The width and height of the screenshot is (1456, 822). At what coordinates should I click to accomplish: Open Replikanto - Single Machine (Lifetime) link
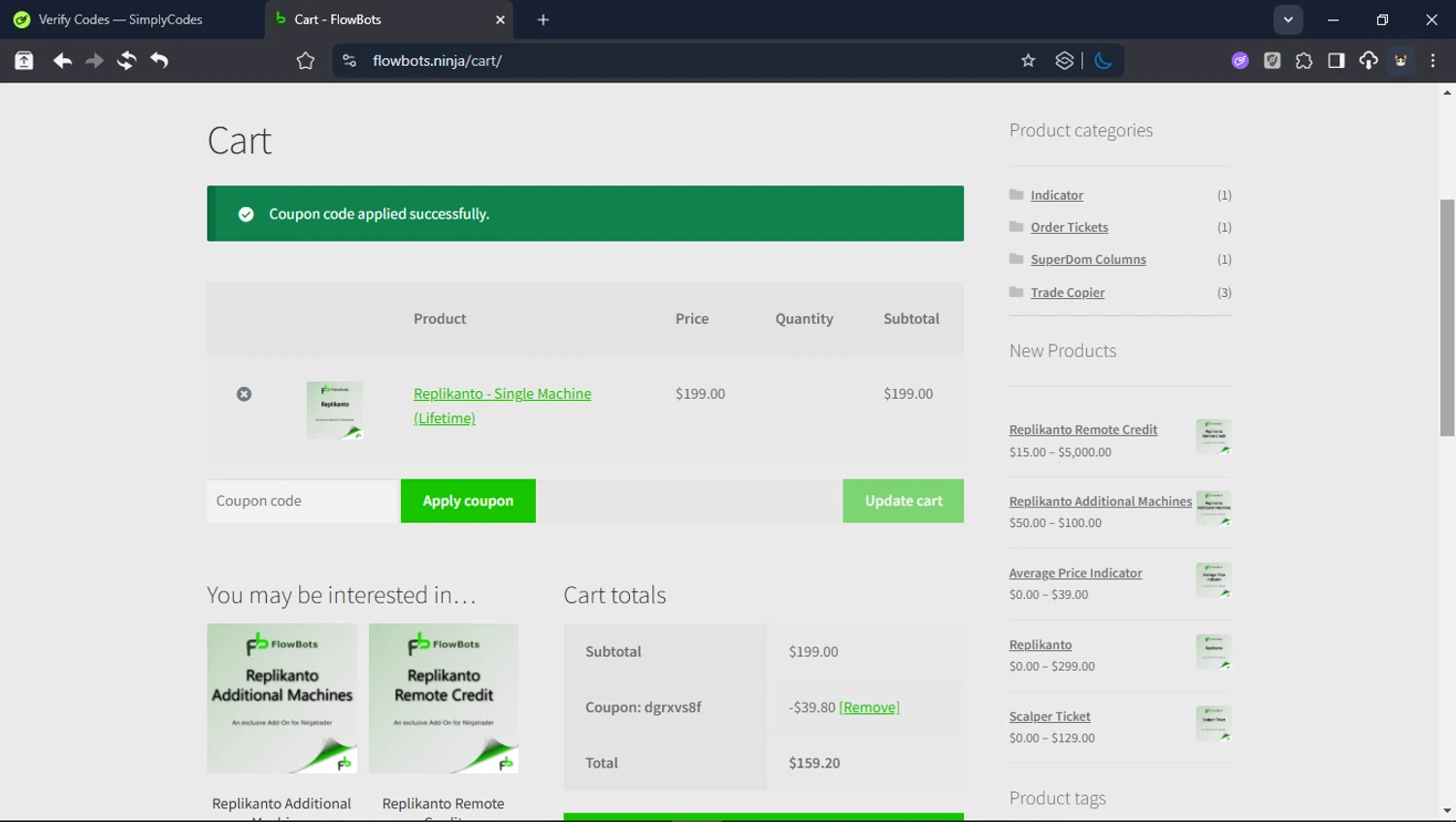[502, 406]
